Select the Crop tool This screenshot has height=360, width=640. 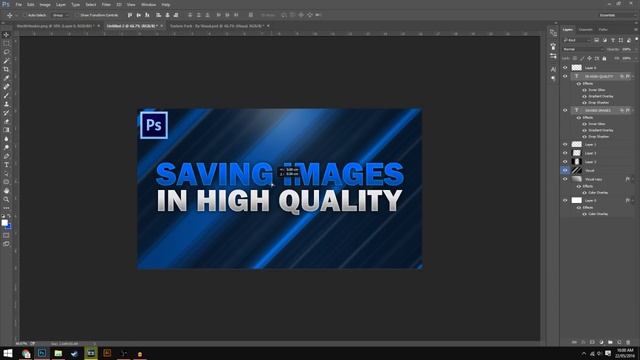click(6, 69)
